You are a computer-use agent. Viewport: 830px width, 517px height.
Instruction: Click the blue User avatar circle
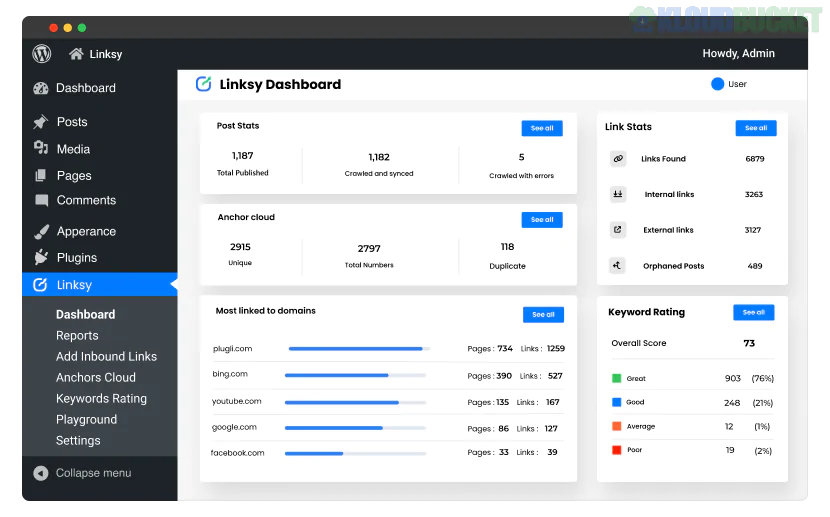pos(717,84)
